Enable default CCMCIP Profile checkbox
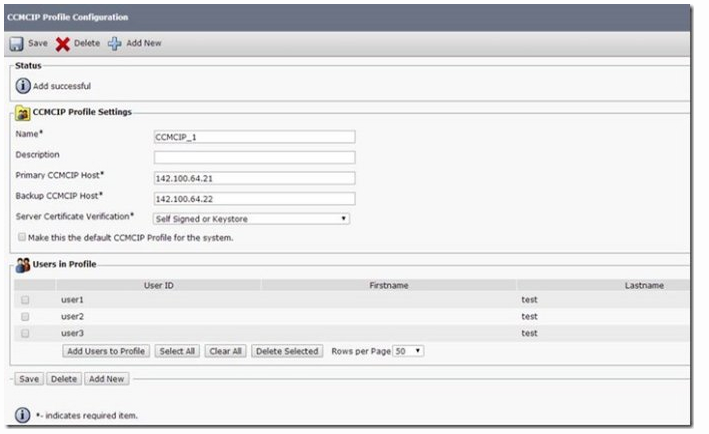This screenshot has width=709, height=434. [22, 237]
